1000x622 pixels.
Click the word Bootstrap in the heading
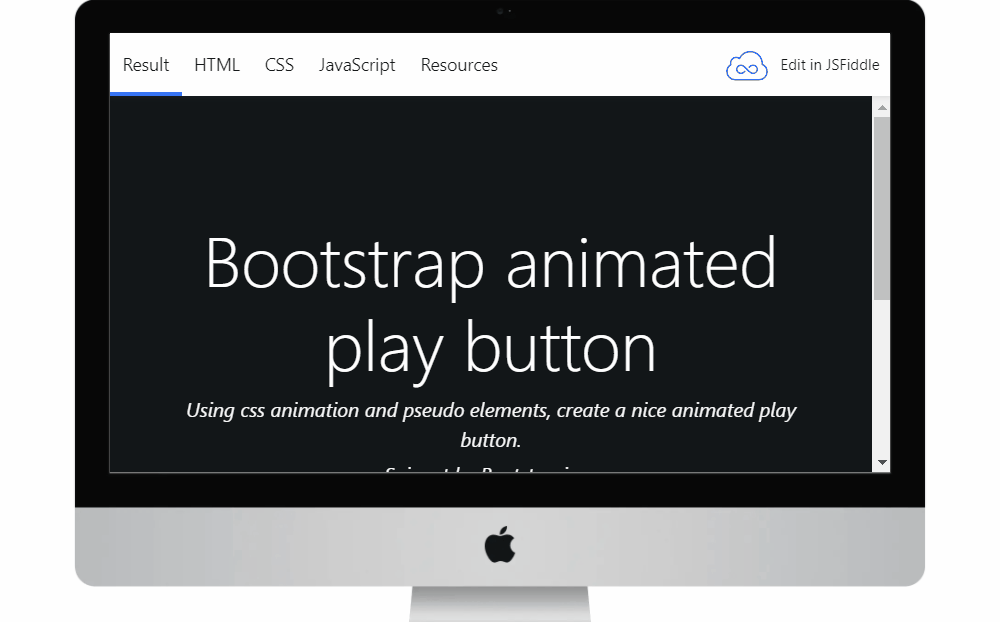coord(344,264)
